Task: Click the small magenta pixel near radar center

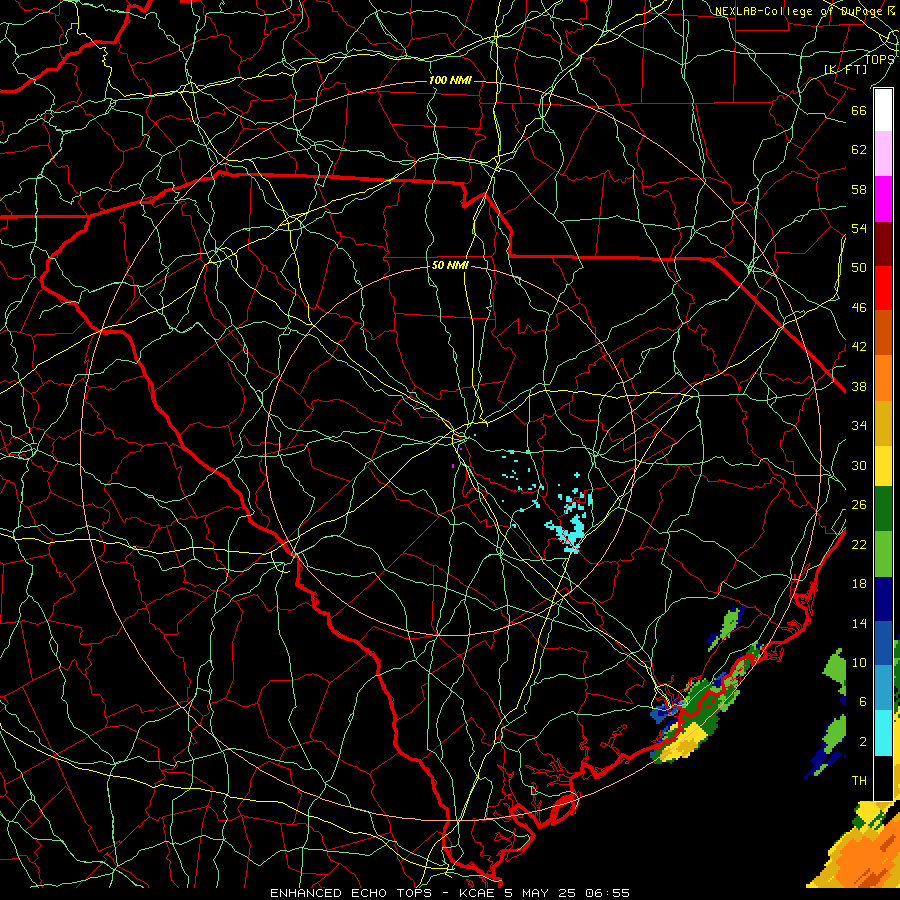Action: point(453,465)
